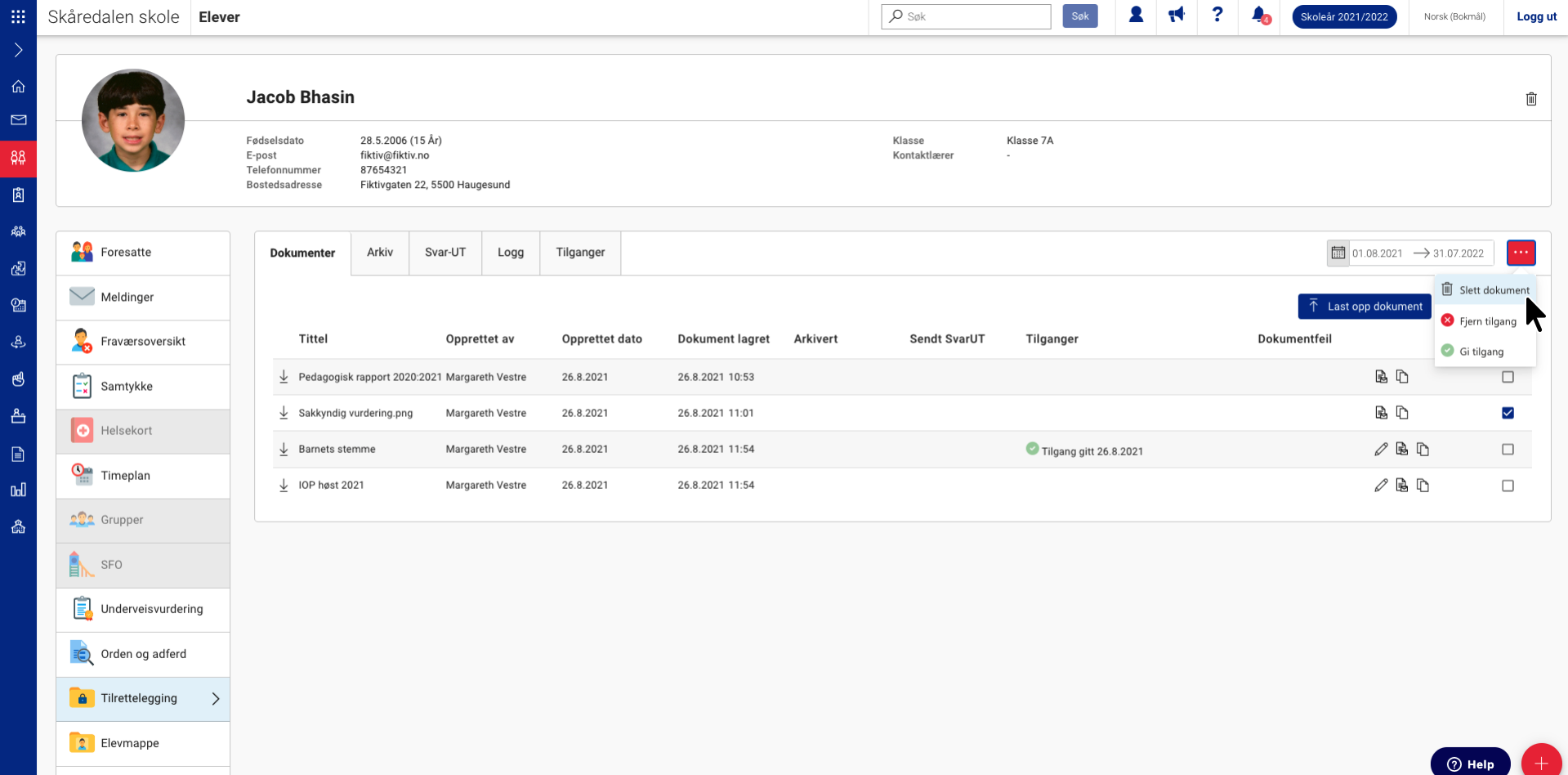Tick the checkbox for Pedagogisk rapport 2020:2021
Screen dimensions: 1568x775
click(1508, 377)
